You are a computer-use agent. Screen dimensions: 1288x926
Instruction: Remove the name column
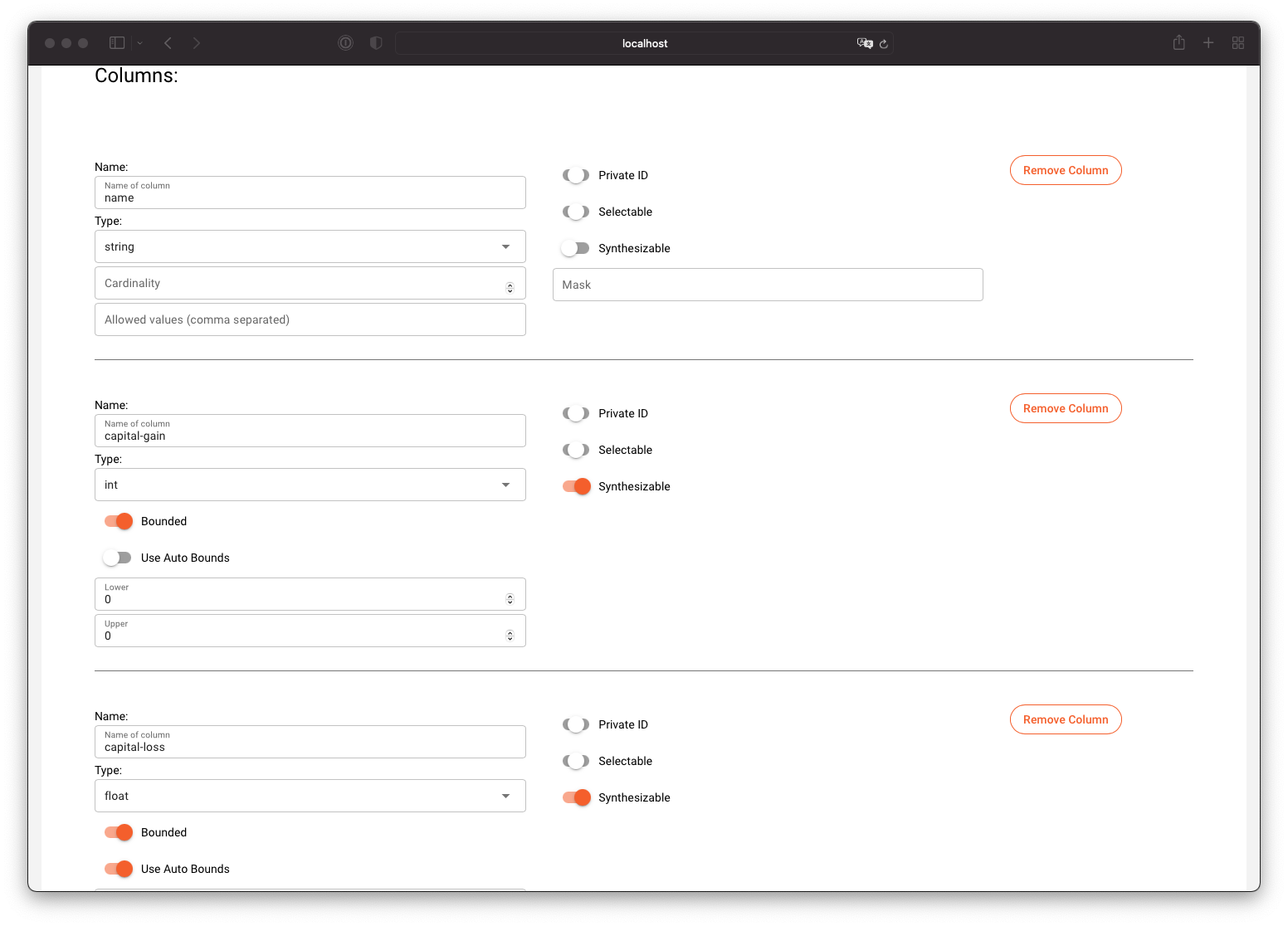pos(1065,170)
